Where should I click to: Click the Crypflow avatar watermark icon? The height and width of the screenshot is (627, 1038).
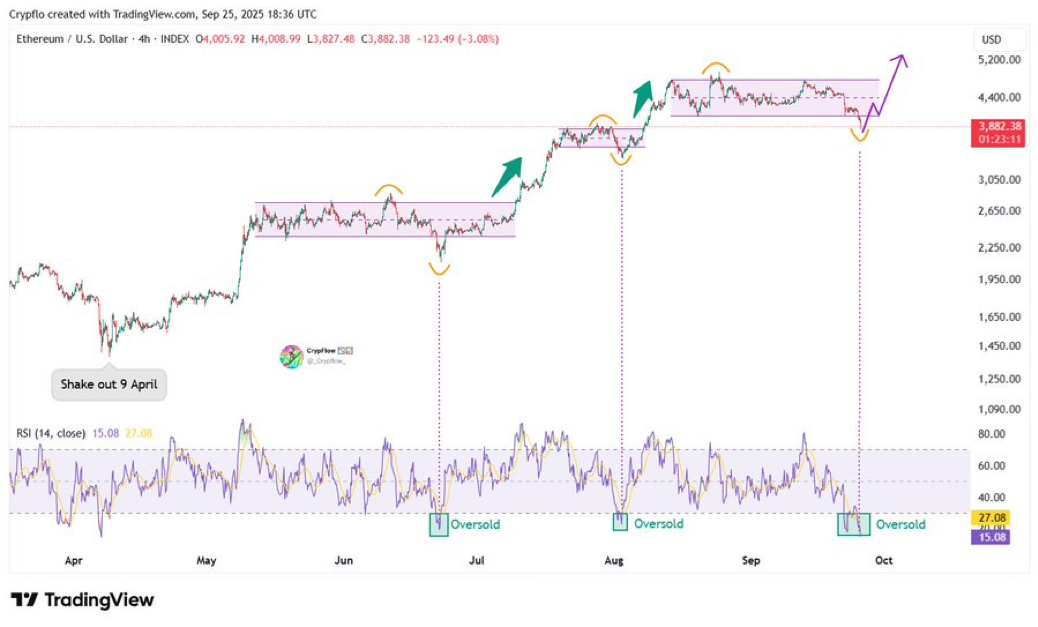[291, 356]
